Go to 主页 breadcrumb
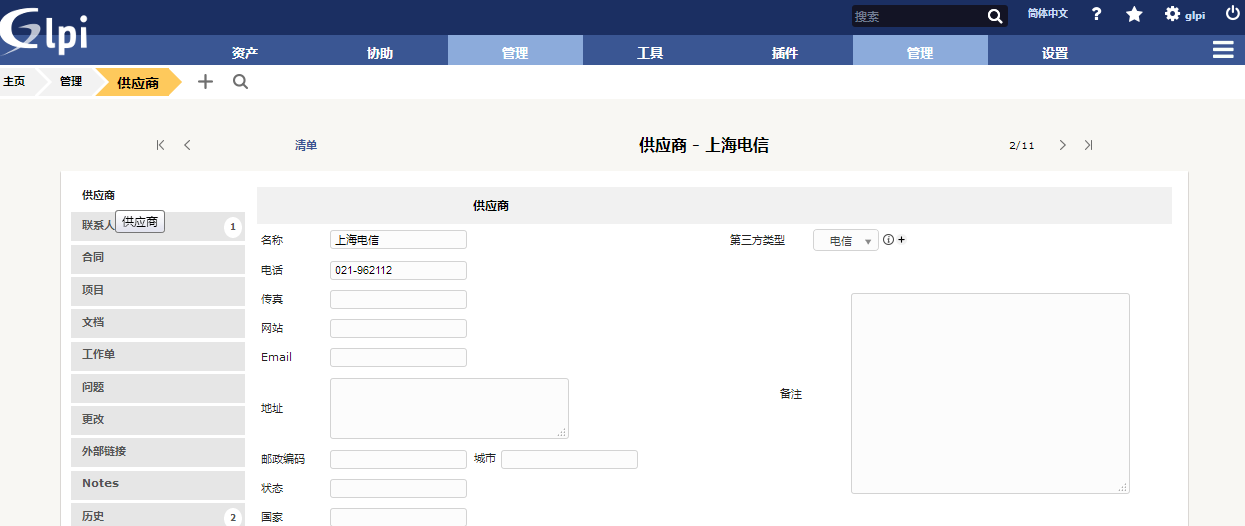Image resolution: width=1245 pixels, height=526 pixels. click(14, 82)
